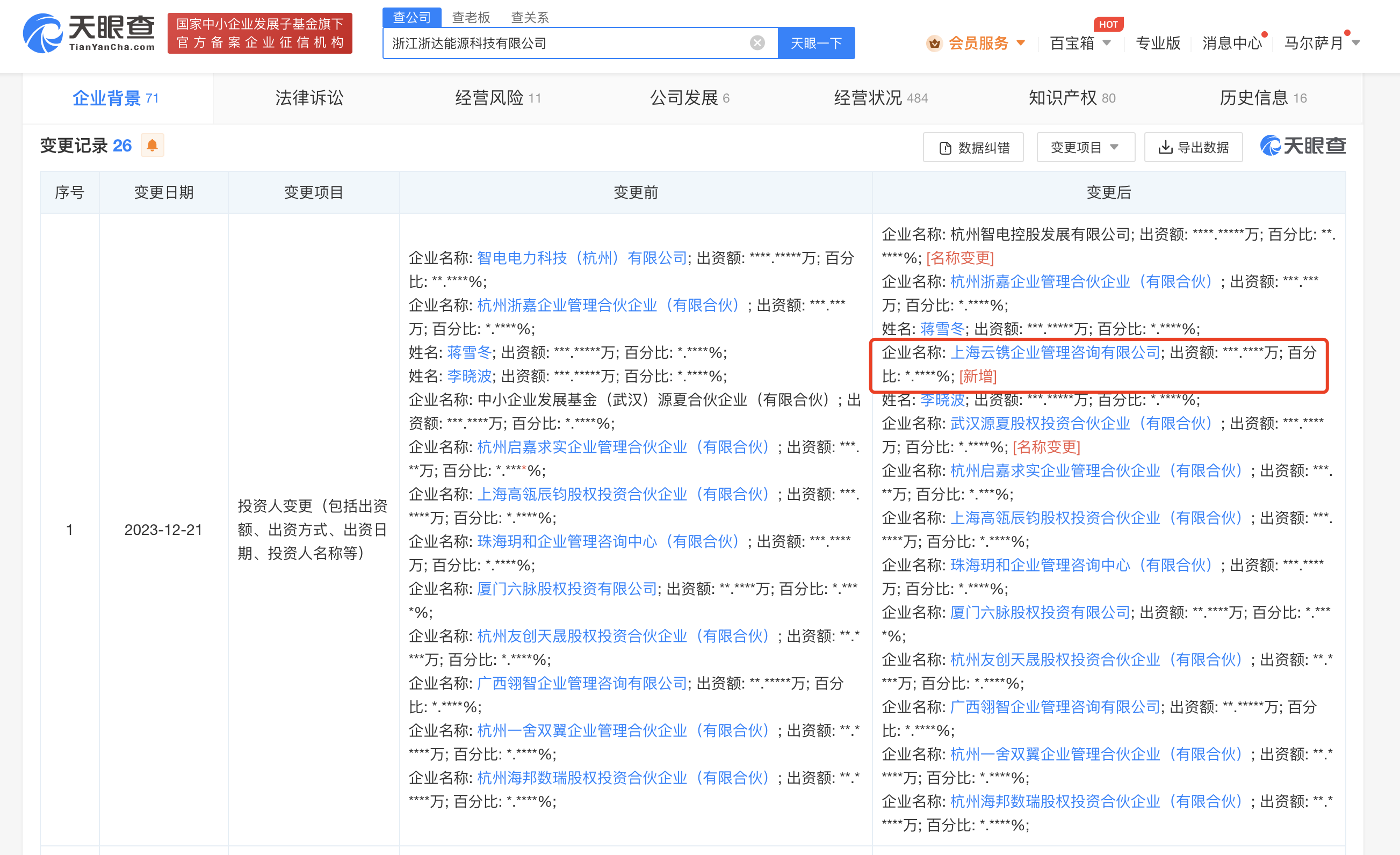Click the red official credit agency banner
1400x855 pixels.
[x=259, y=33]
